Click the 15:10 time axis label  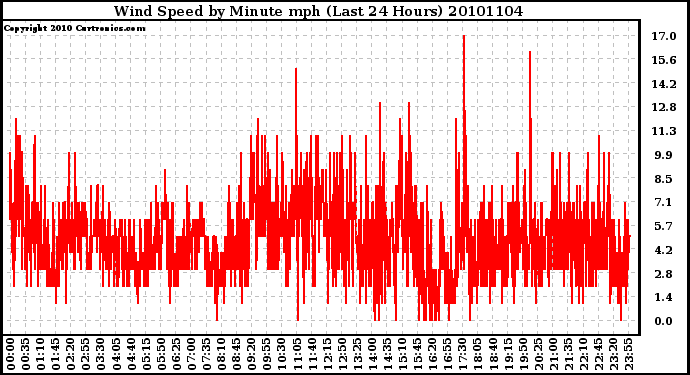403,355
